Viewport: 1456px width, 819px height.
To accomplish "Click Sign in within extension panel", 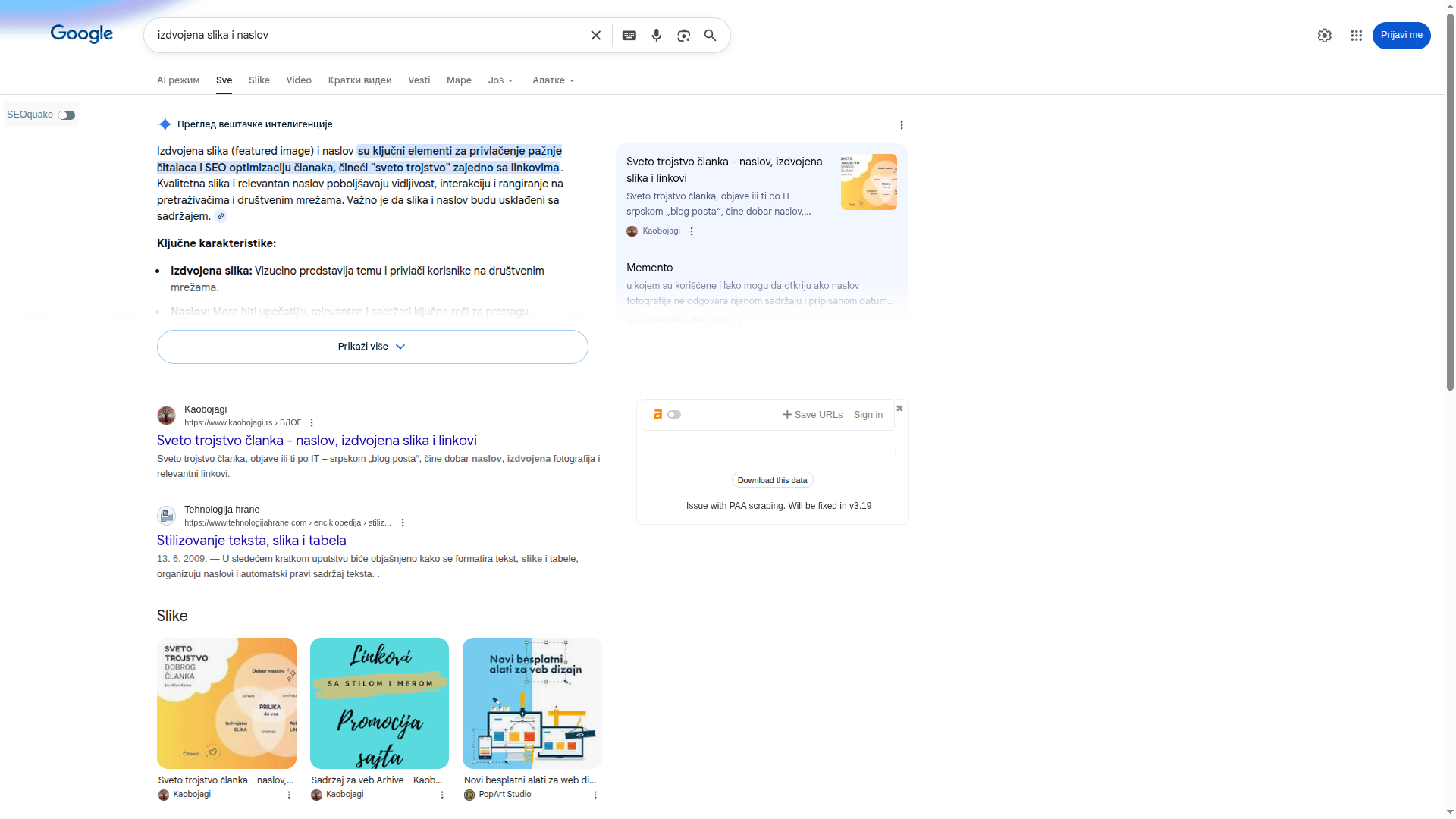I will tap(868, 415).
